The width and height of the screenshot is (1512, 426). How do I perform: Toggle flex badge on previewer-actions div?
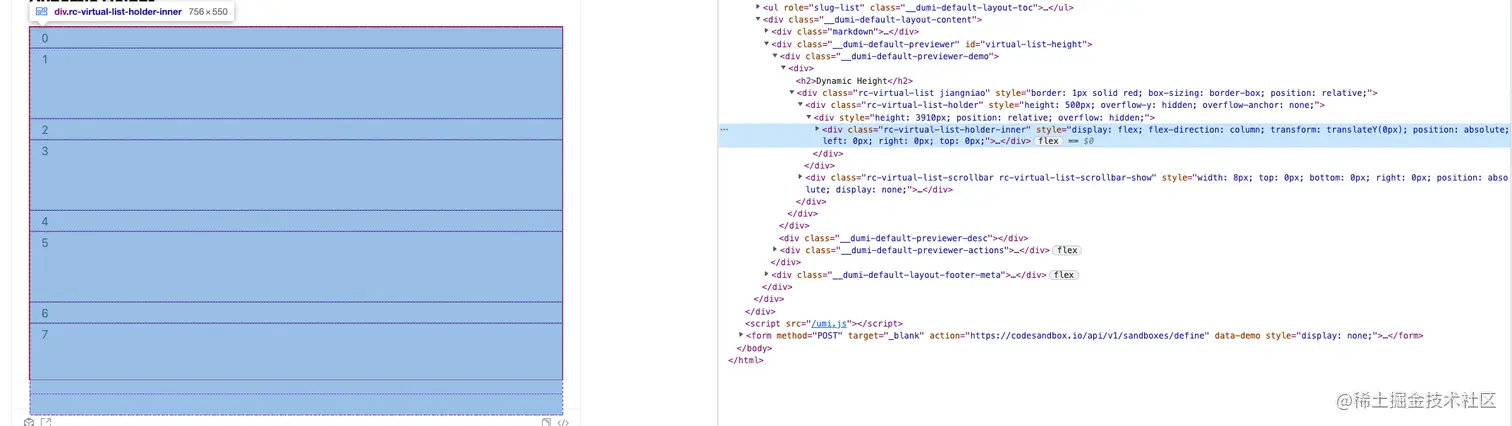1066,250
